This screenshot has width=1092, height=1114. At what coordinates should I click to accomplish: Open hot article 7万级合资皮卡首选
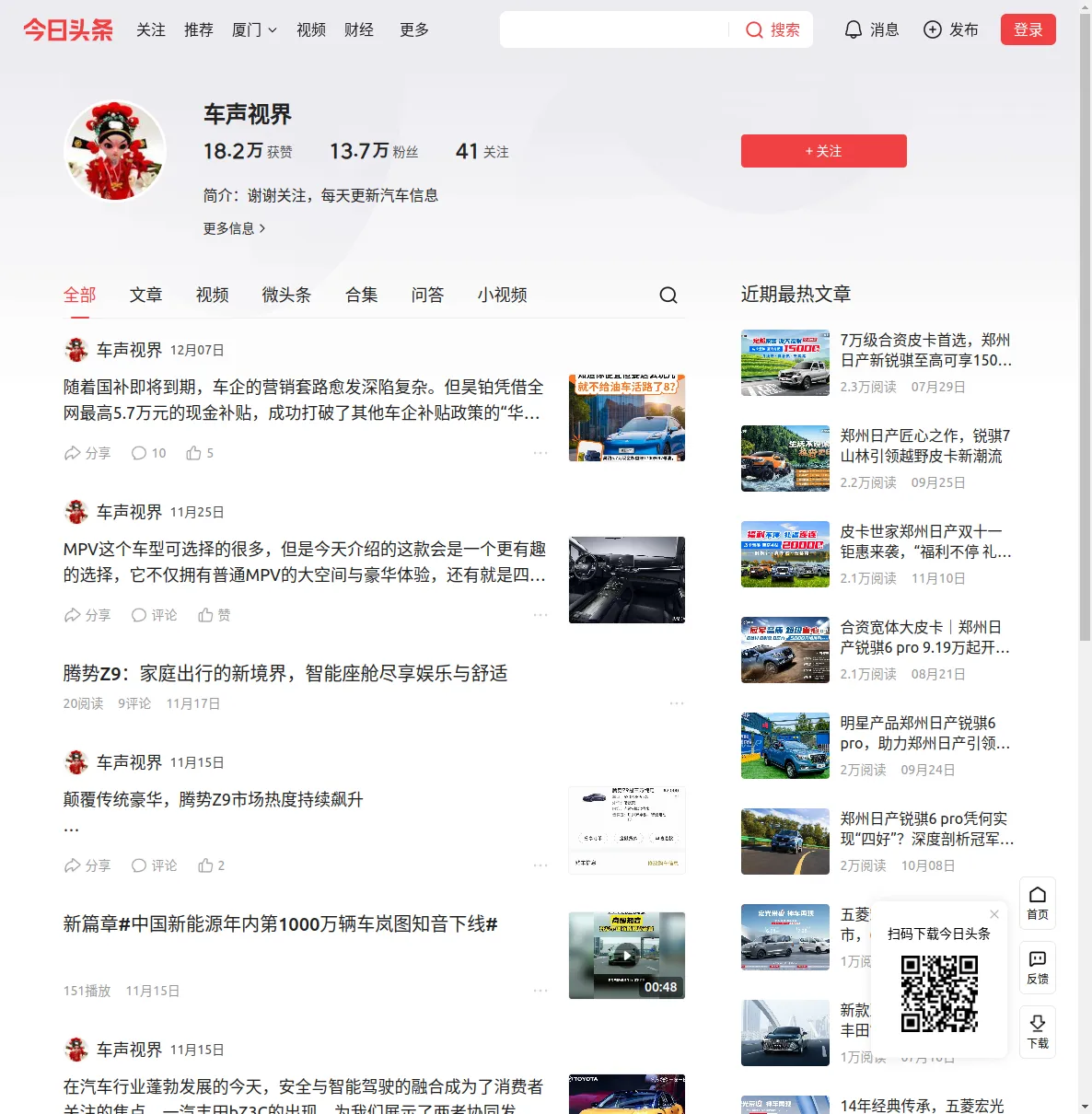(x=926, y=350)
